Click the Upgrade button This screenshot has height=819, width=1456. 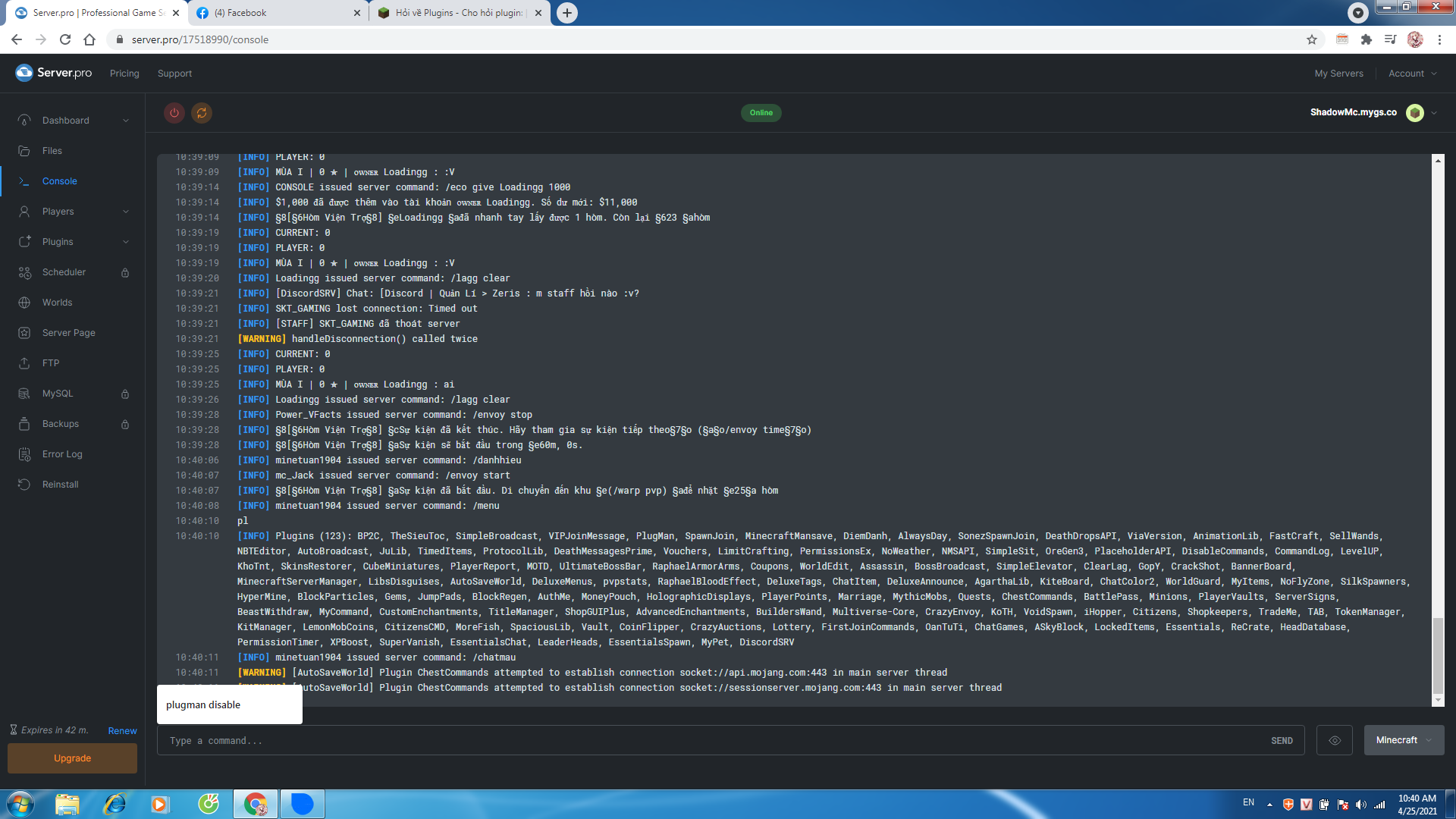pyautogui.click(x=72, y=758)
